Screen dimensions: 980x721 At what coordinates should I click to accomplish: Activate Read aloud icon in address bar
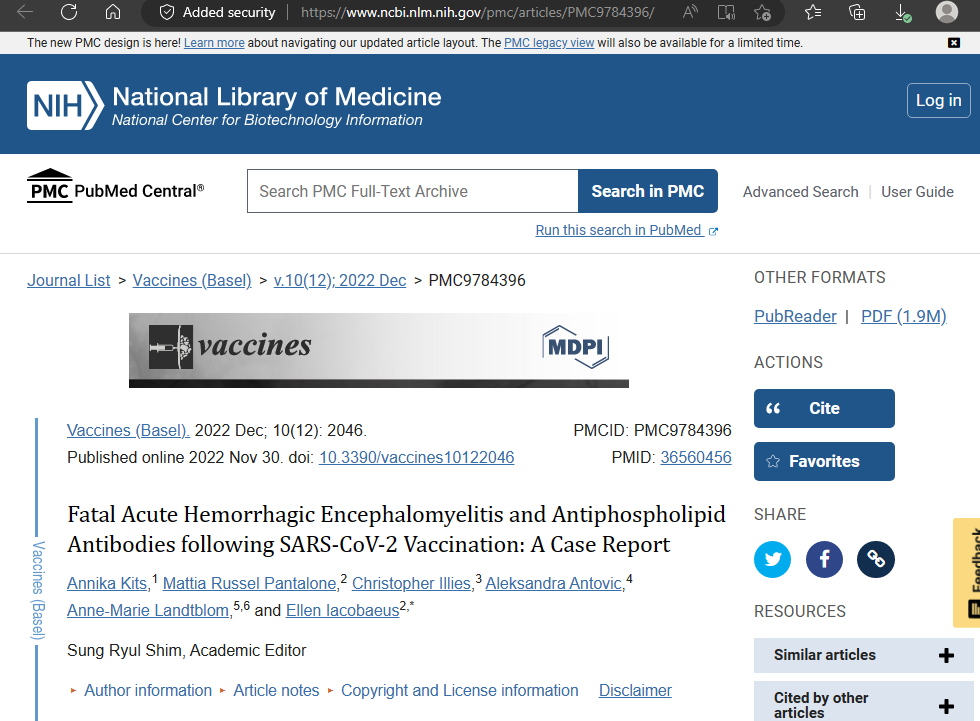(690, 12)
